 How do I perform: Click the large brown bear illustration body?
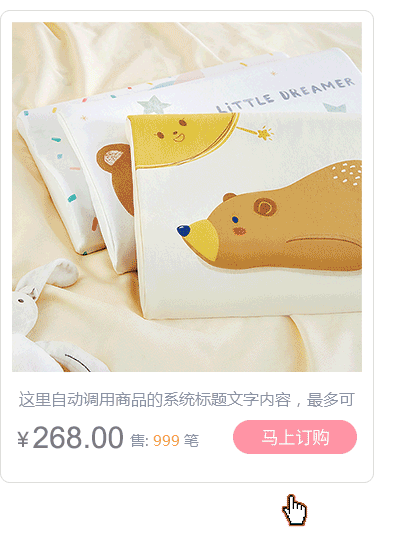point(277,219)
